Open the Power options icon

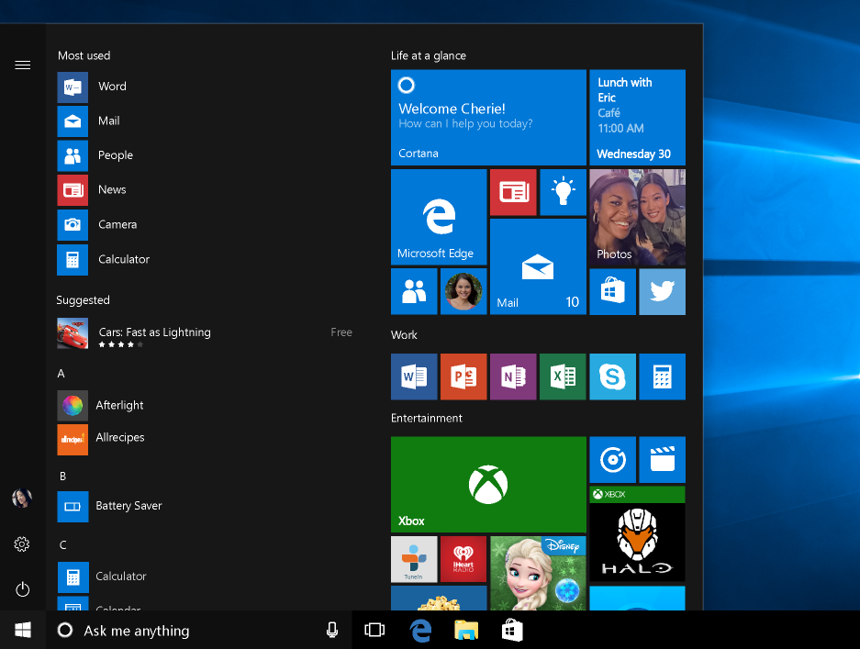coord(22,590)
